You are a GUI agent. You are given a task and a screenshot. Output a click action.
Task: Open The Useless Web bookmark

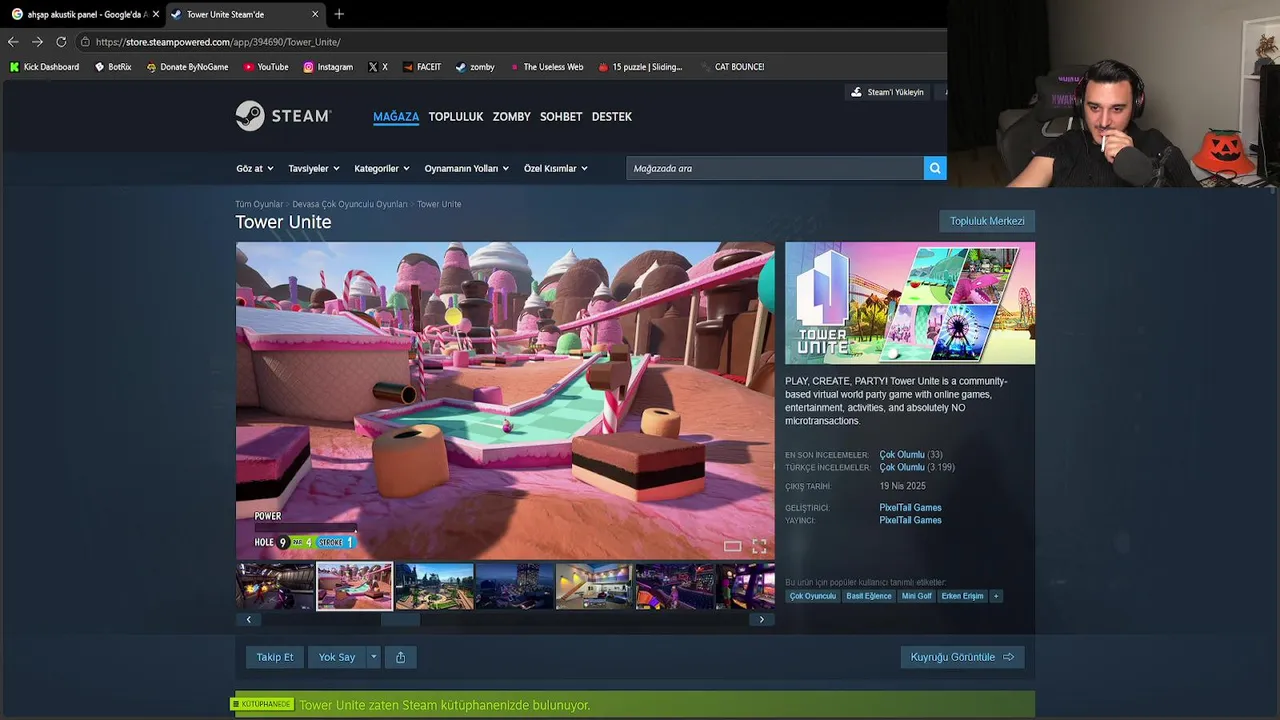click(x=546, y=67)
